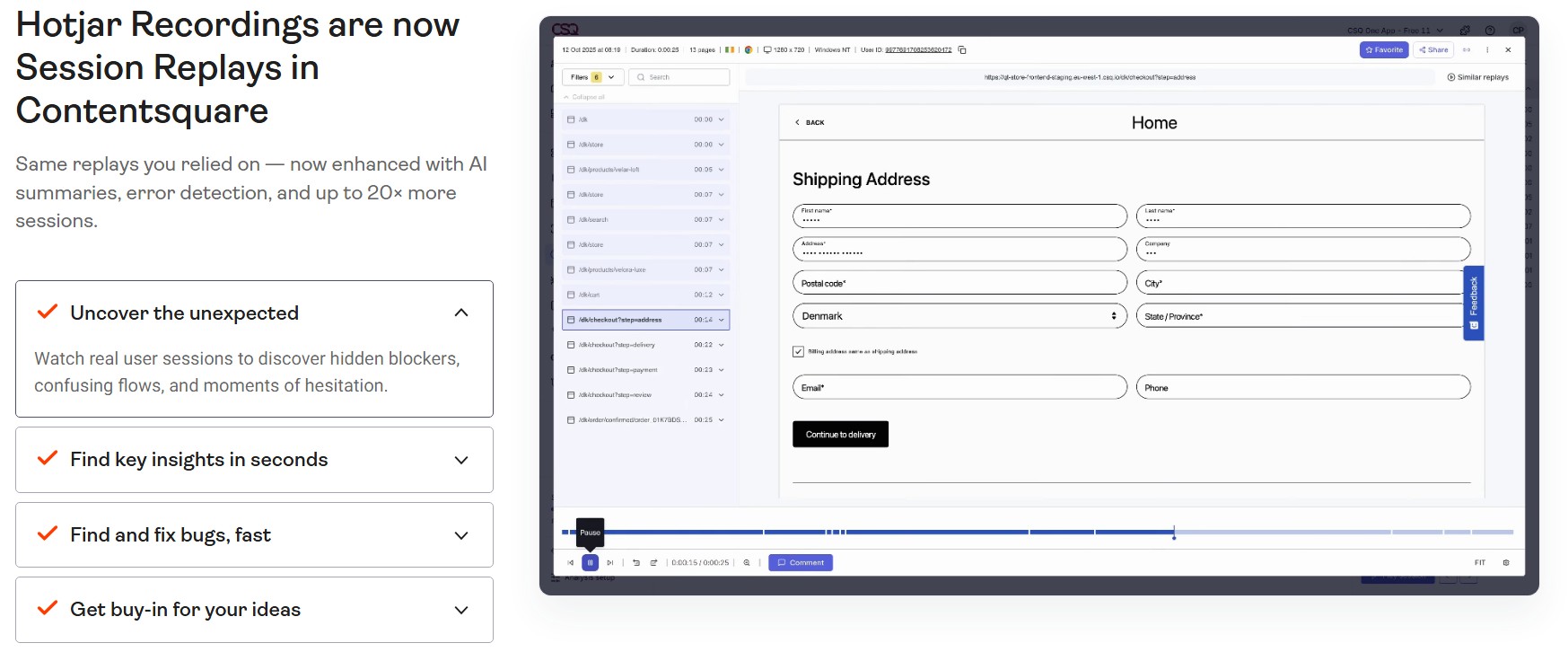Open the Filters dropdown
Image resolution: width=1568 pixels, height=652 pixels.
592,77
